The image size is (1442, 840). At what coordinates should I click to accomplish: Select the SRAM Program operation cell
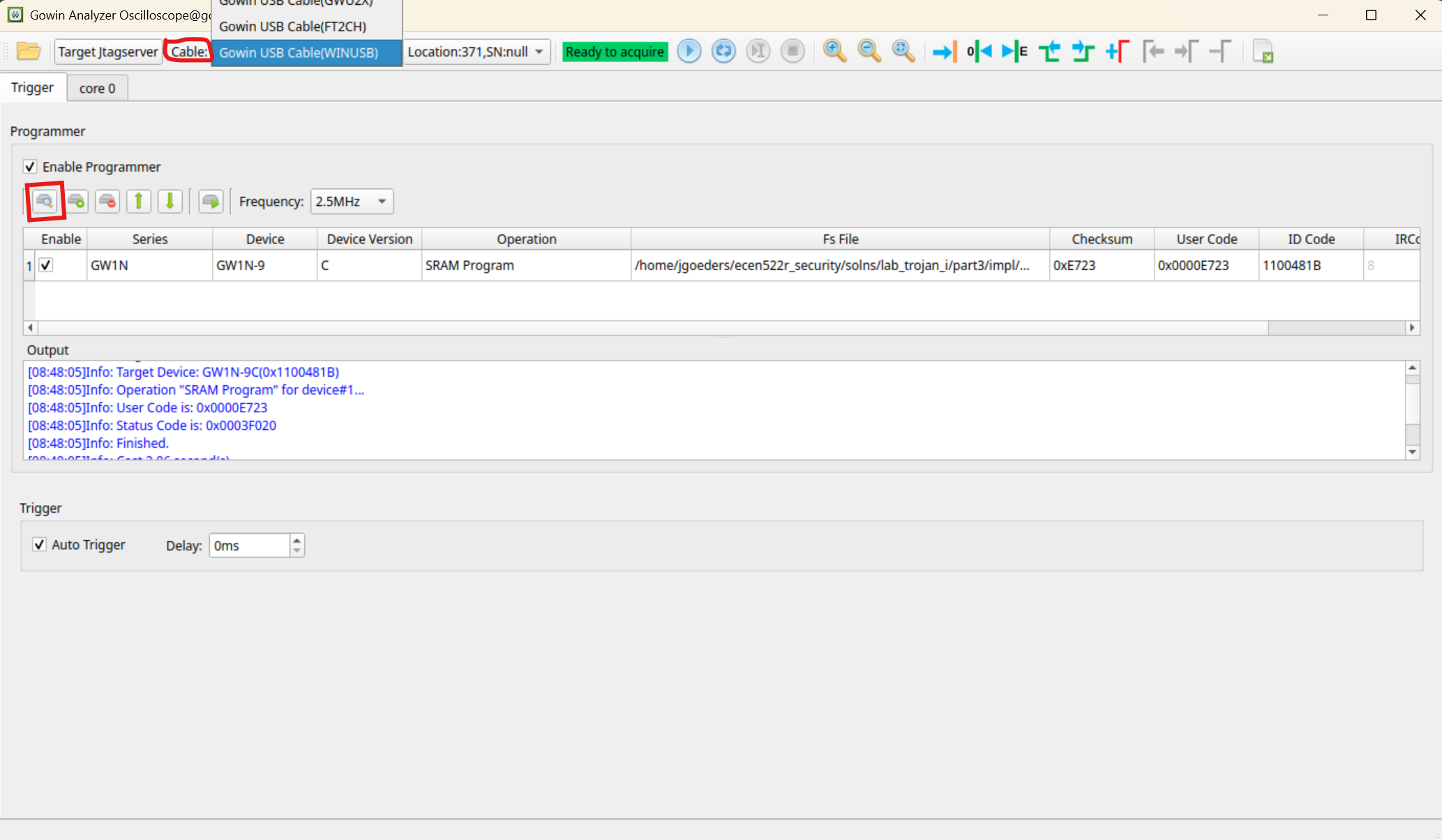[526, 265]
